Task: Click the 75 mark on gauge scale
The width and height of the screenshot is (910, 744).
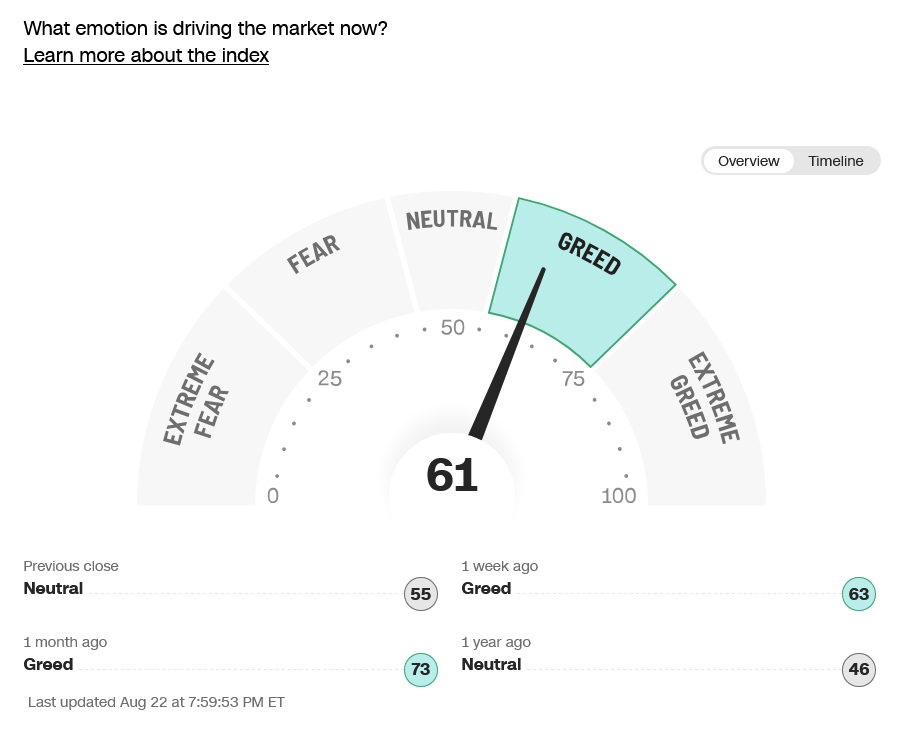Action: coord(573,378)
